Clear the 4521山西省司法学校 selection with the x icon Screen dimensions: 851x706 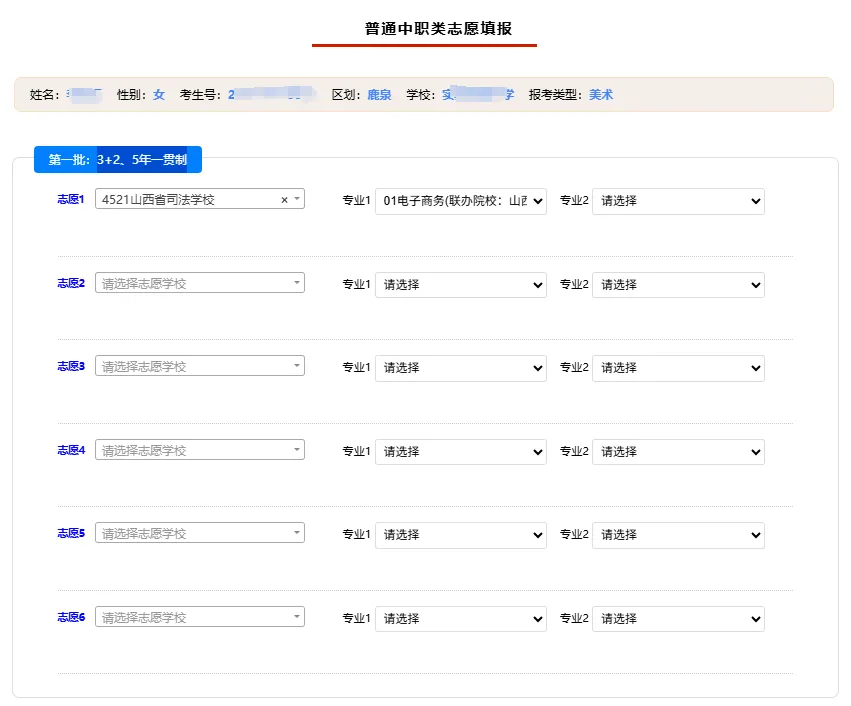(x=284, y=200)
